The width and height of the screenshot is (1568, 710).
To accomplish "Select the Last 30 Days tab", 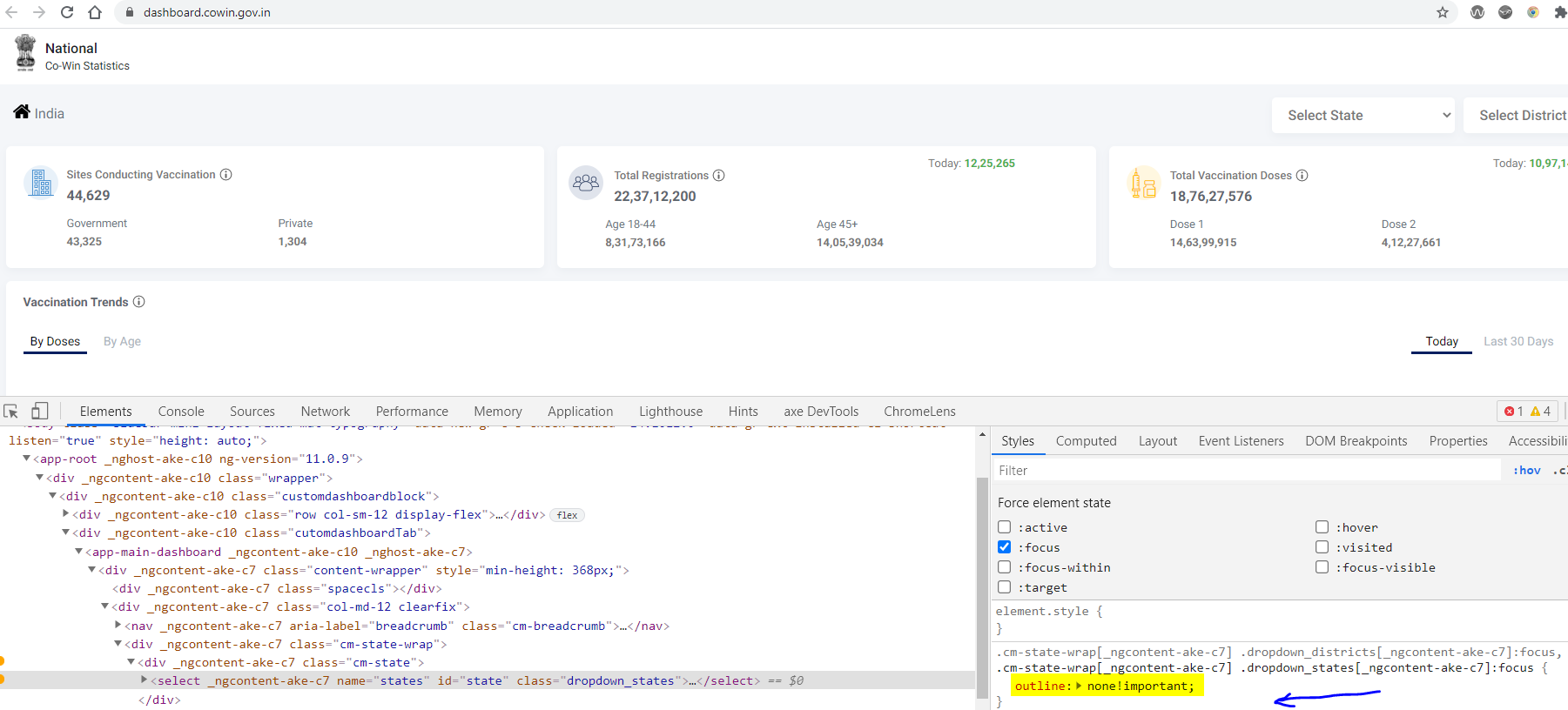I will [1518, 341].
